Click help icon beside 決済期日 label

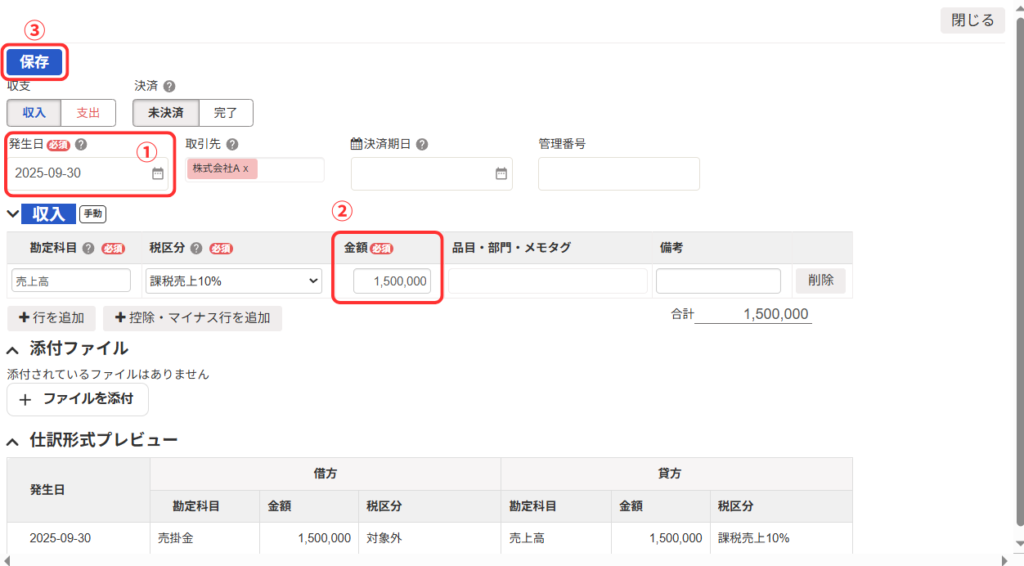pos(422,144)
